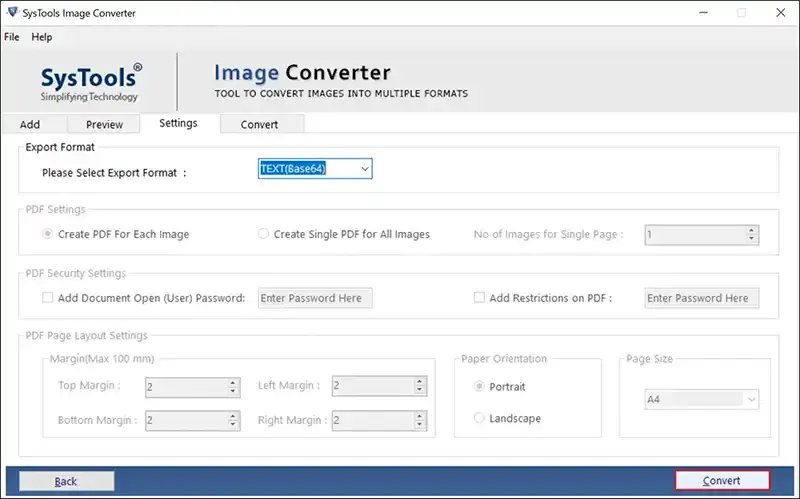Open the Help menu
The height and width of the screenshot is (499, 800).
(42, 37)
